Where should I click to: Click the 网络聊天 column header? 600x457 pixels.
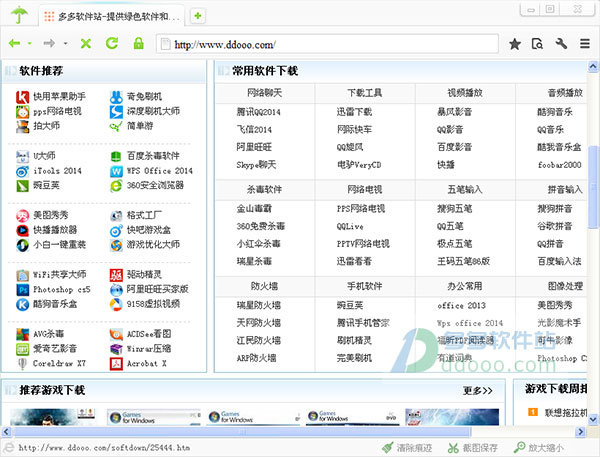coord(264,93)
